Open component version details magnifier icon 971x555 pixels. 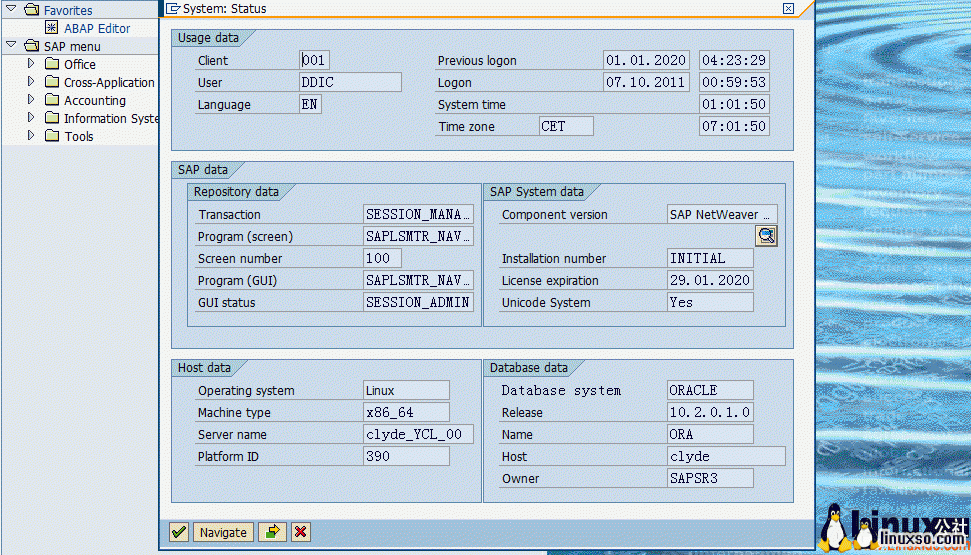pos(766,236)
